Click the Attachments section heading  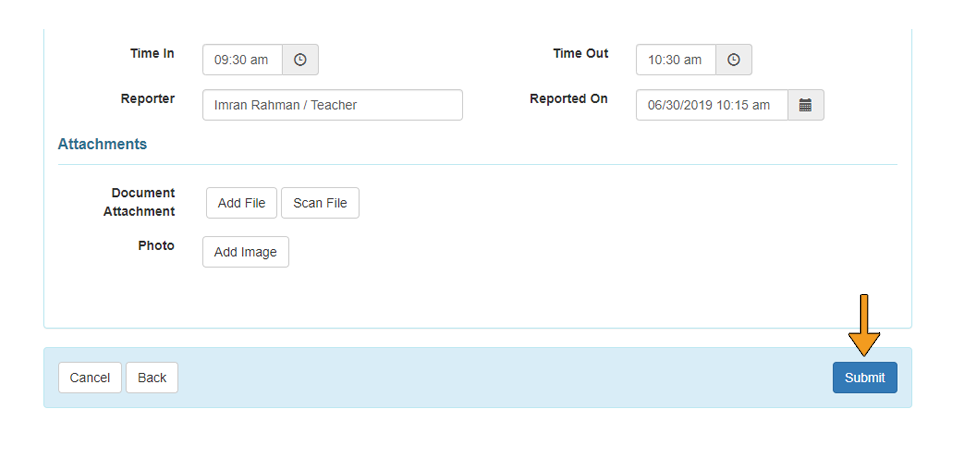tap(102, 144)
